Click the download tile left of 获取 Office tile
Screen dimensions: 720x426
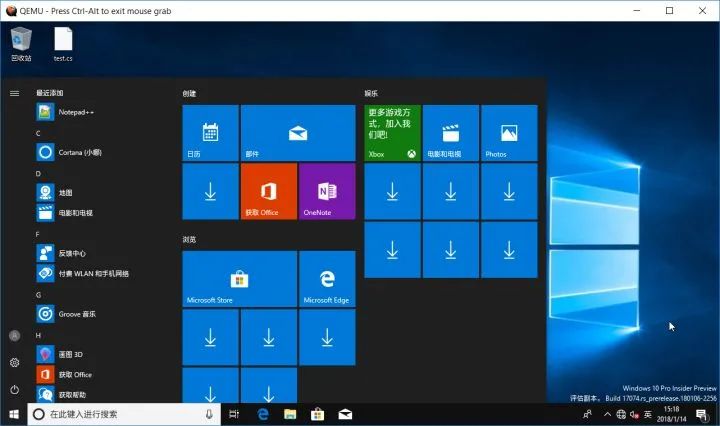210,191
